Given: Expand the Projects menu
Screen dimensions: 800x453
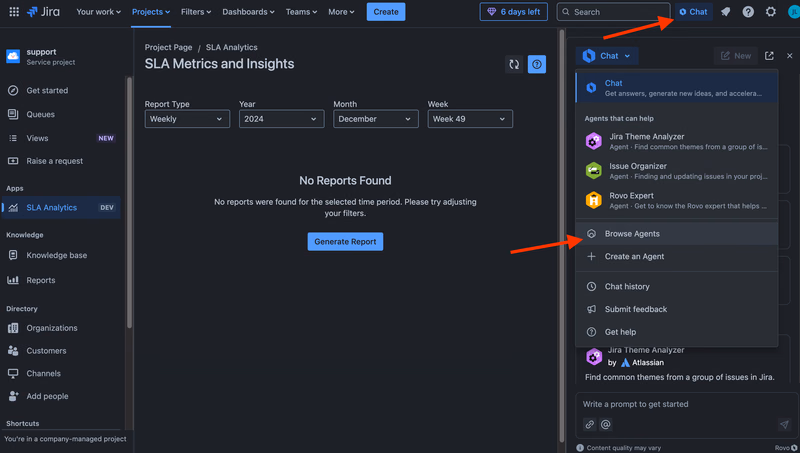Looking at the screenshot, I should (x=151, y=12).
